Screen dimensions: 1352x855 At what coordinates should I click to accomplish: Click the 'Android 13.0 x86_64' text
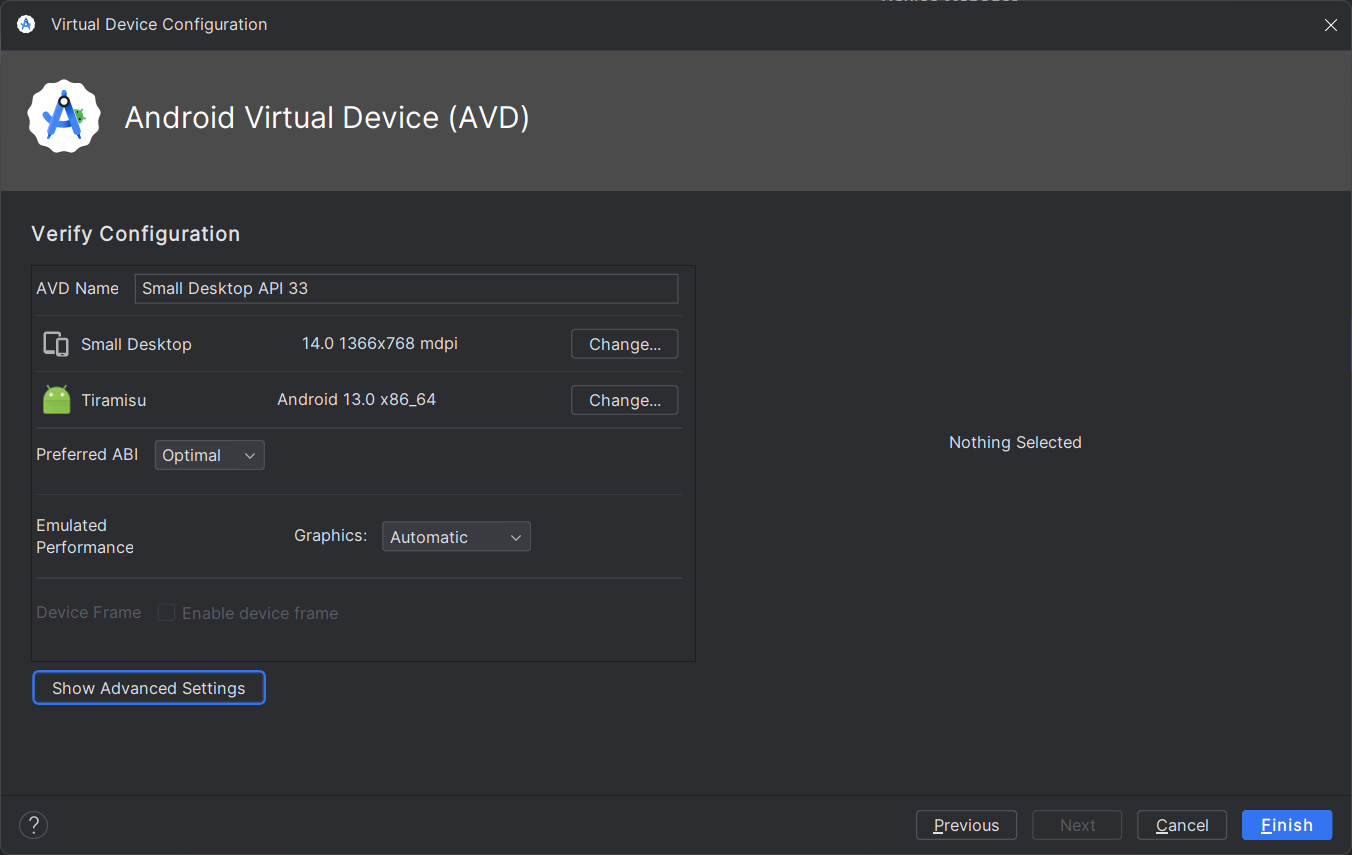[357, 399]
